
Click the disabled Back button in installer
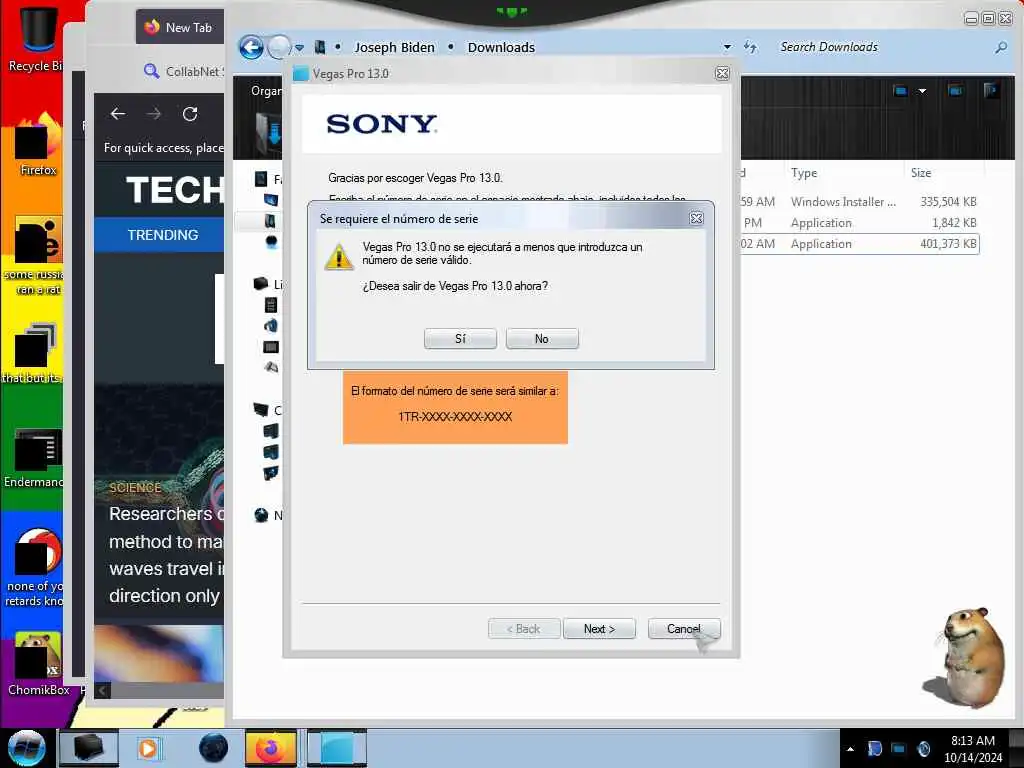(524, 628)
